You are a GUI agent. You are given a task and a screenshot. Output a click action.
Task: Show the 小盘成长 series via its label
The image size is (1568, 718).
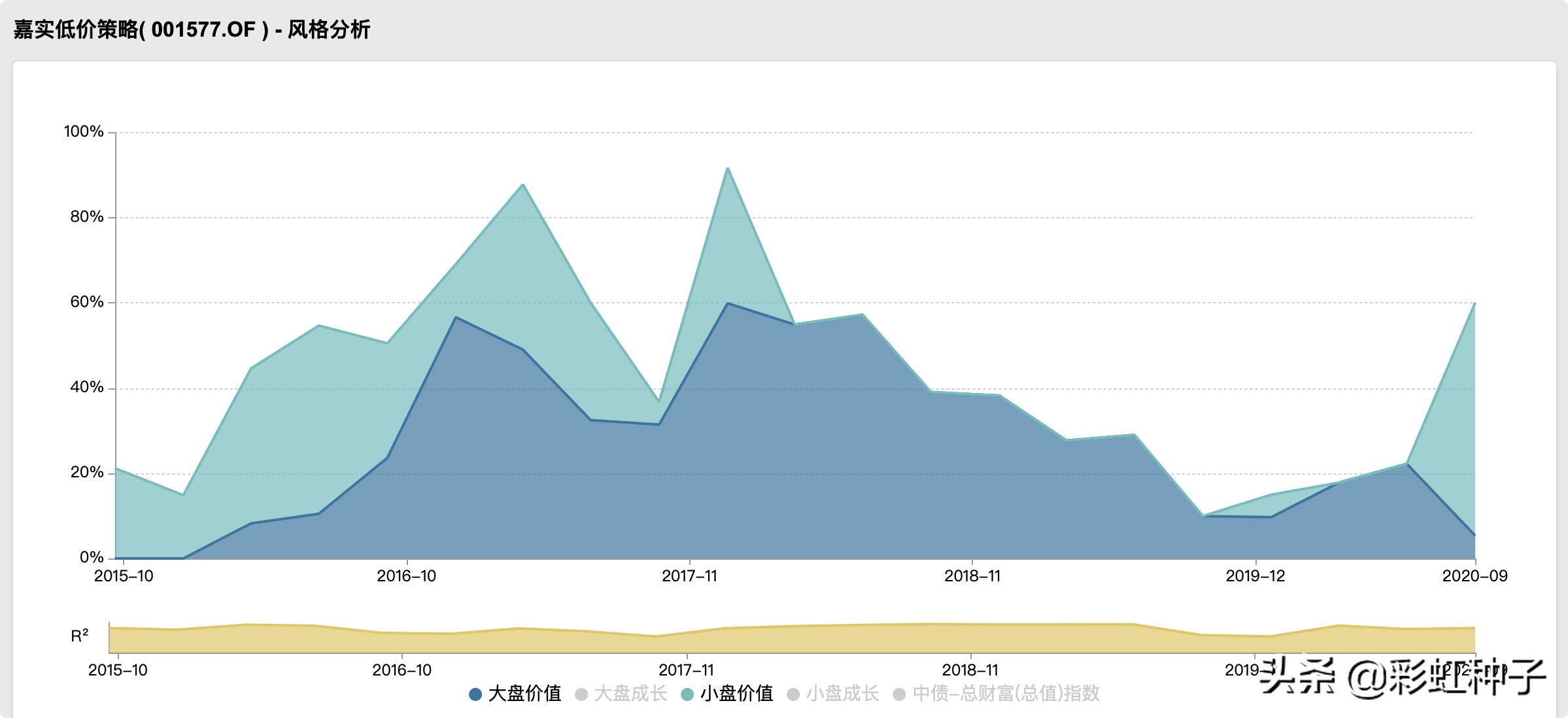coord(842,694)
